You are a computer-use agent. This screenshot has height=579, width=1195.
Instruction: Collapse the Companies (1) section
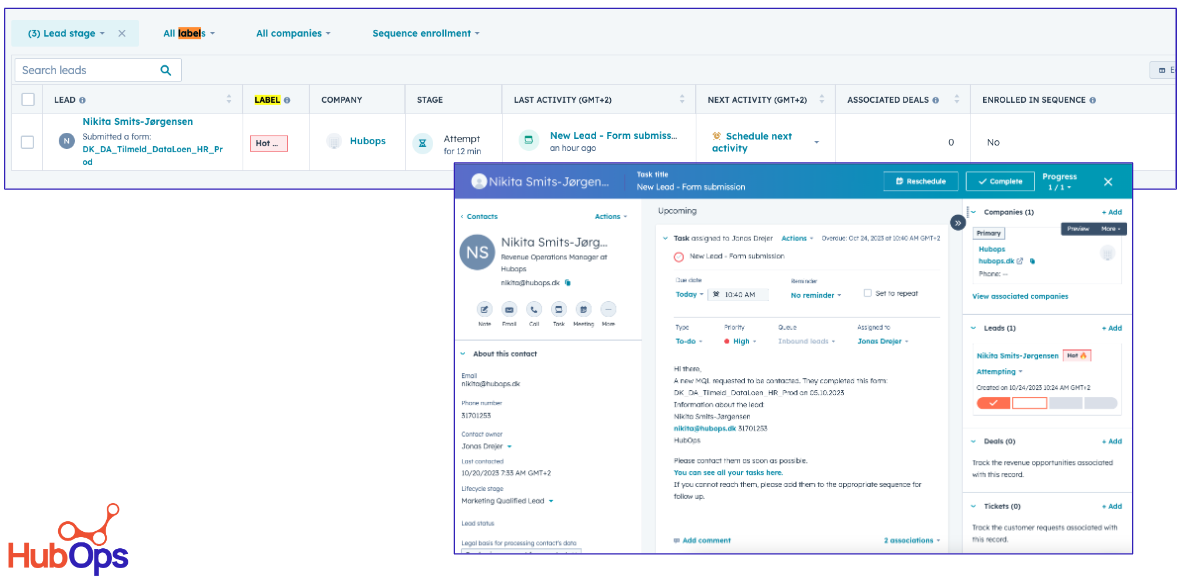click(973, 213)
